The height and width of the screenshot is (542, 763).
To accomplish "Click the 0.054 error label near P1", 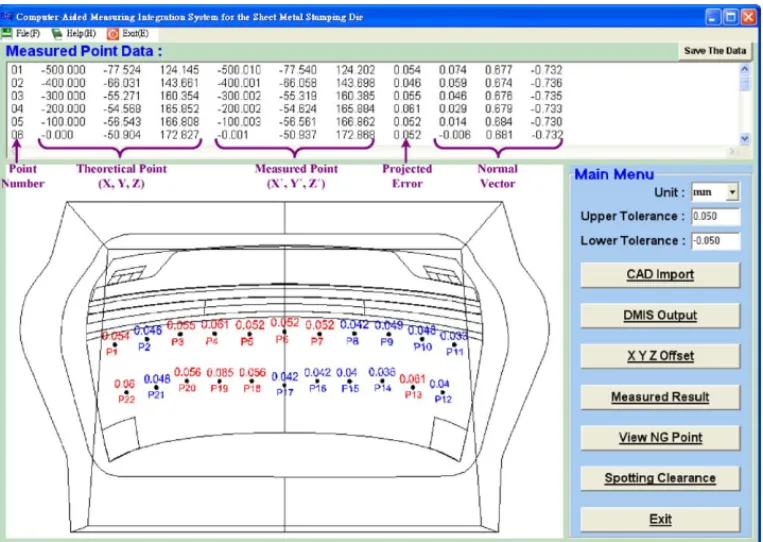I will 115,336.
